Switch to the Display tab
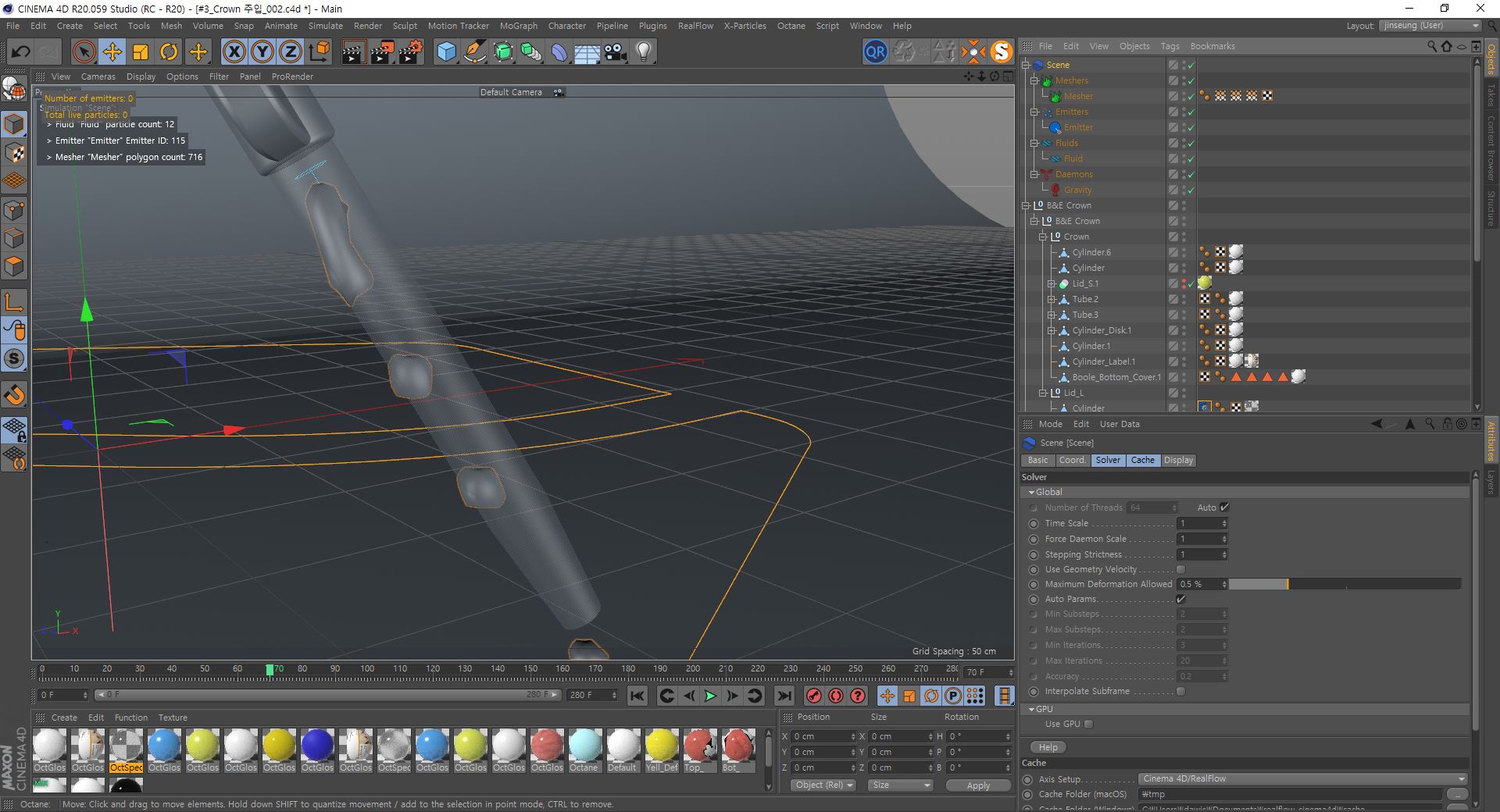 1178,461
